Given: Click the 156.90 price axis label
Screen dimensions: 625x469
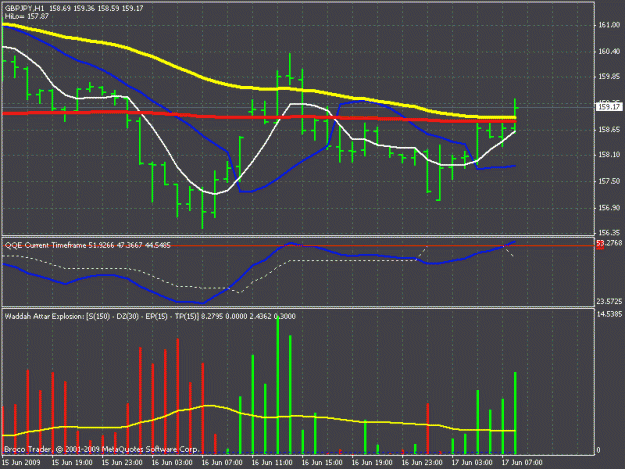Looking at the screenshot, I should click(609, 208).
